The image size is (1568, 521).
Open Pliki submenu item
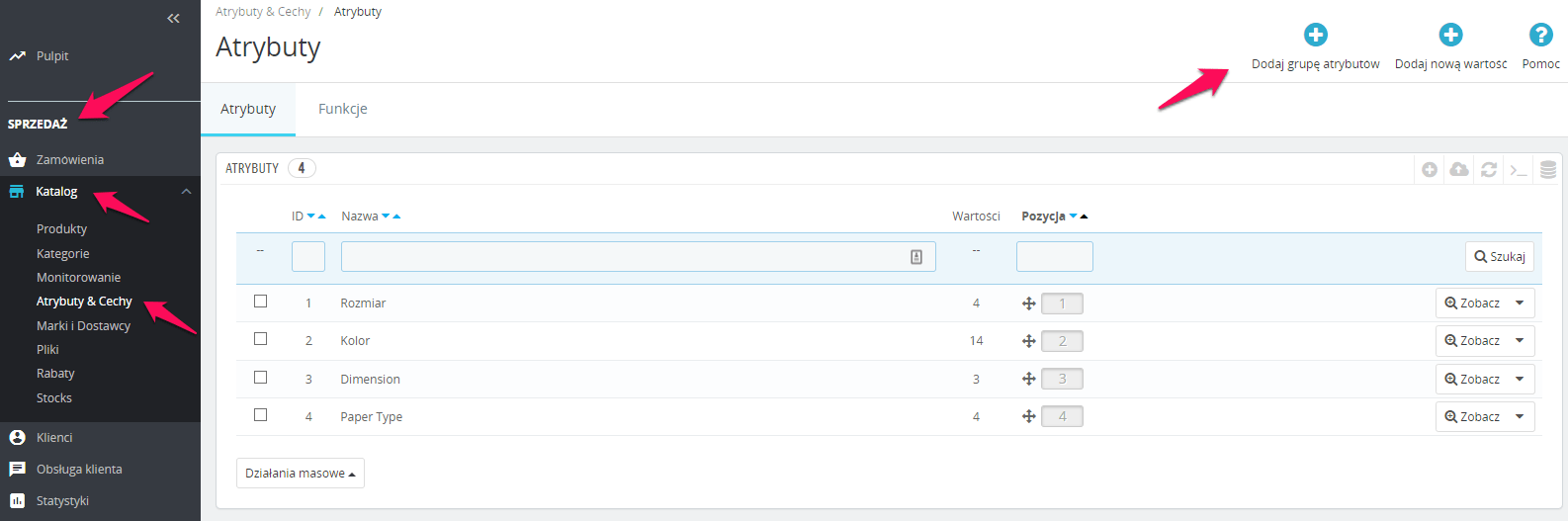click(x=47, y=350)
